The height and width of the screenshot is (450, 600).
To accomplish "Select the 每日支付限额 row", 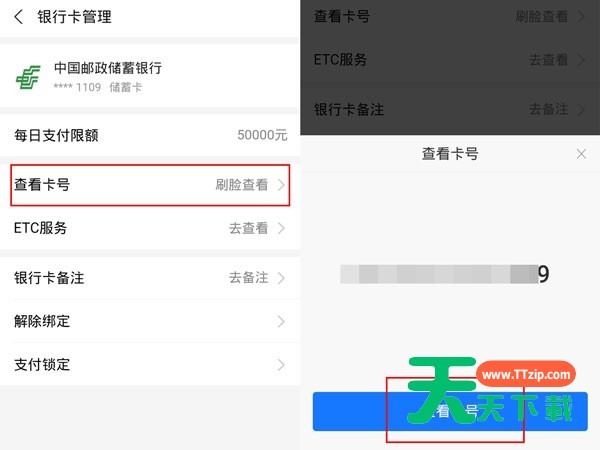I will [150, 135].
